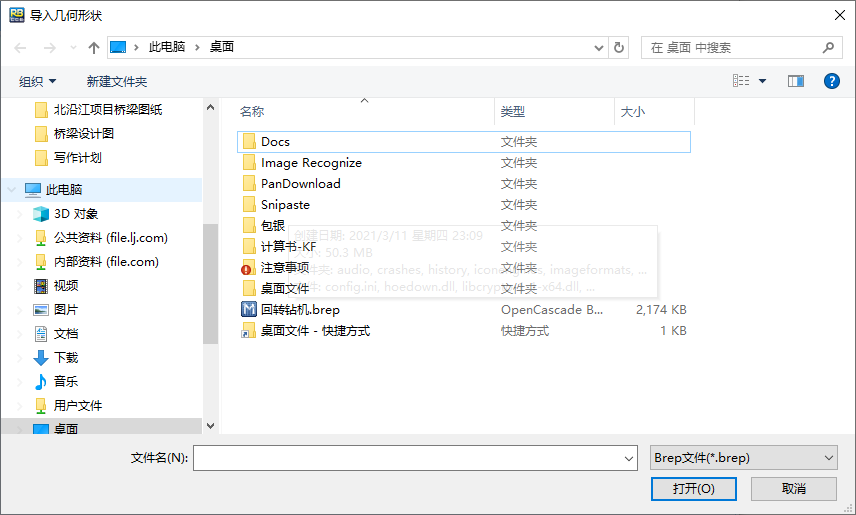The height and width of the screenshot is (515, 856).
Task: Open the 组织 menu
Action: point(38,81)
